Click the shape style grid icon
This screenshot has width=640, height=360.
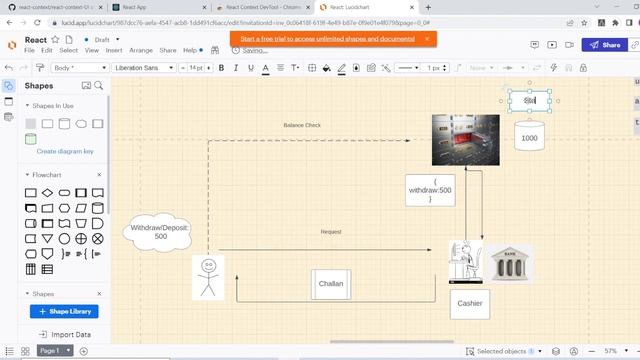(312, 68)
